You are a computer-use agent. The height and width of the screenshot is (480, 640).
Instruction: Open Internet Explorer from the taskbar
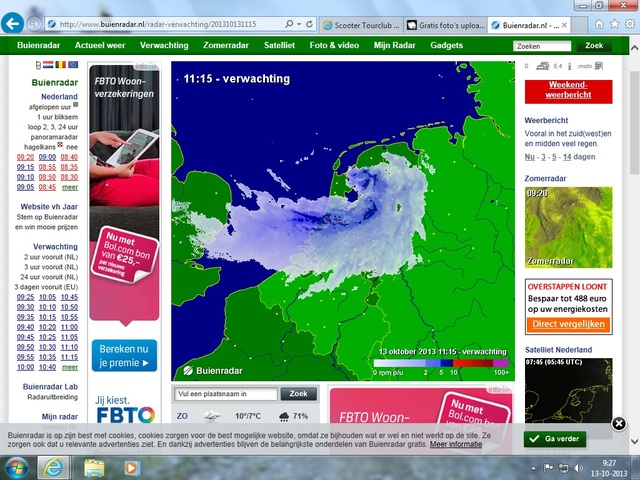tap(52, 467)
